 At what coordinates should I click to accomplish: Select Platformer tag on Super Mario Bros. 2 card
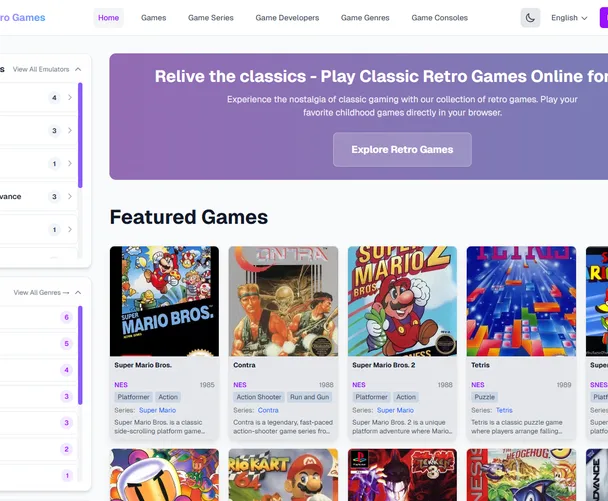point(371,397)
